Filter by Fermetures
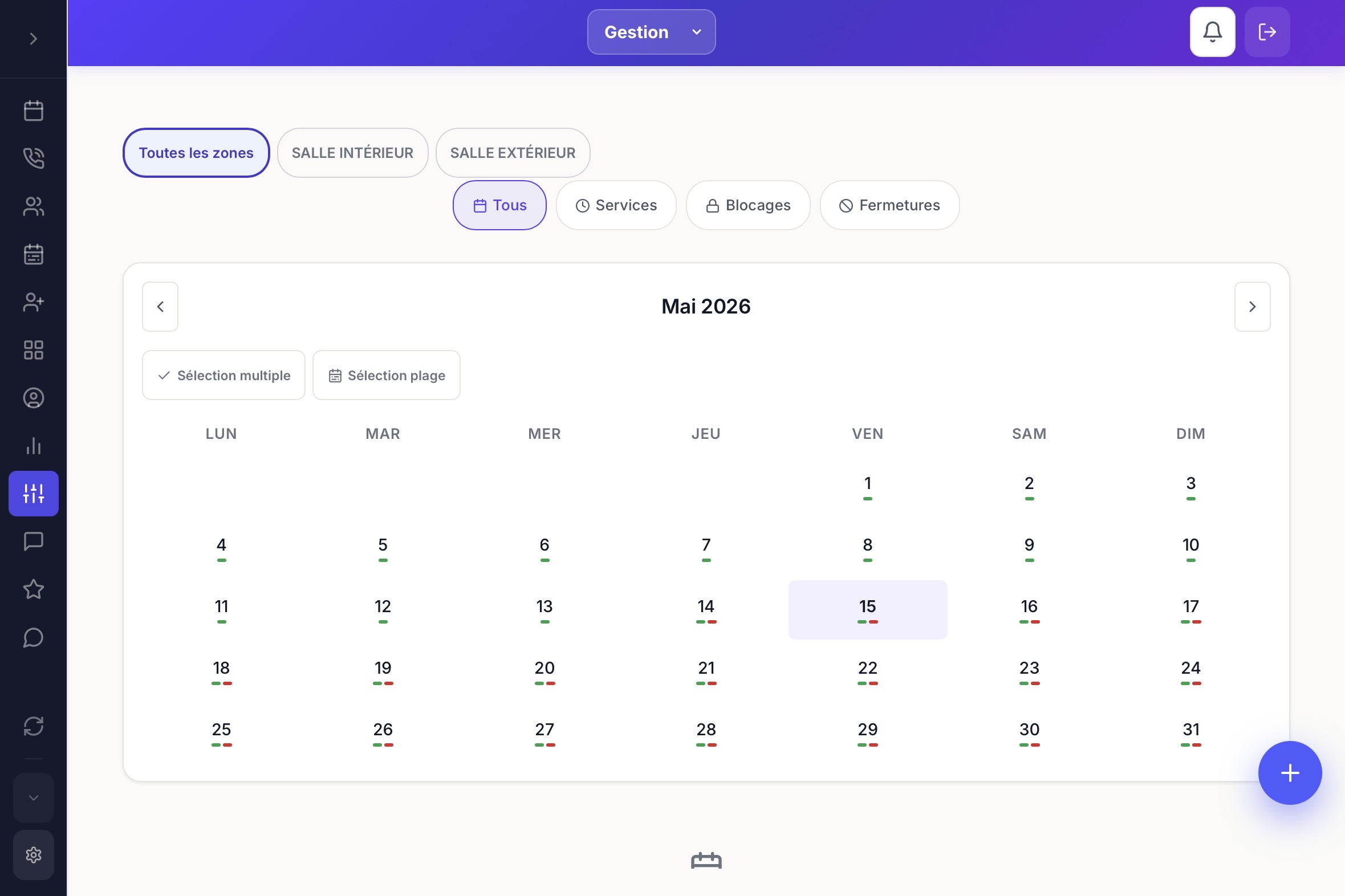1345x896 pixels. point(889,205)
